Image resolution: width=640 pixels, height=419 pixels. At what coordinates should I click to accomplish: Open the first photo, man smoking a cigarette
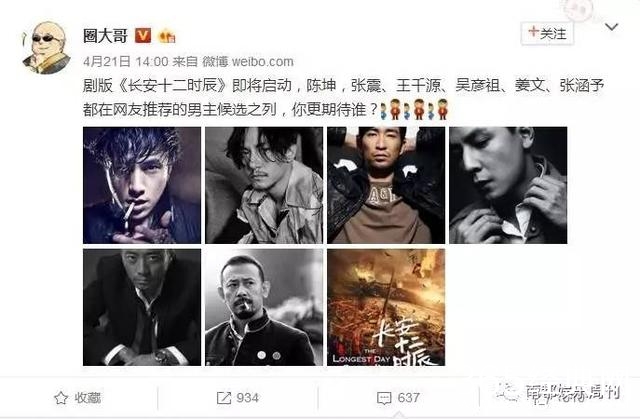coord(142,185)
